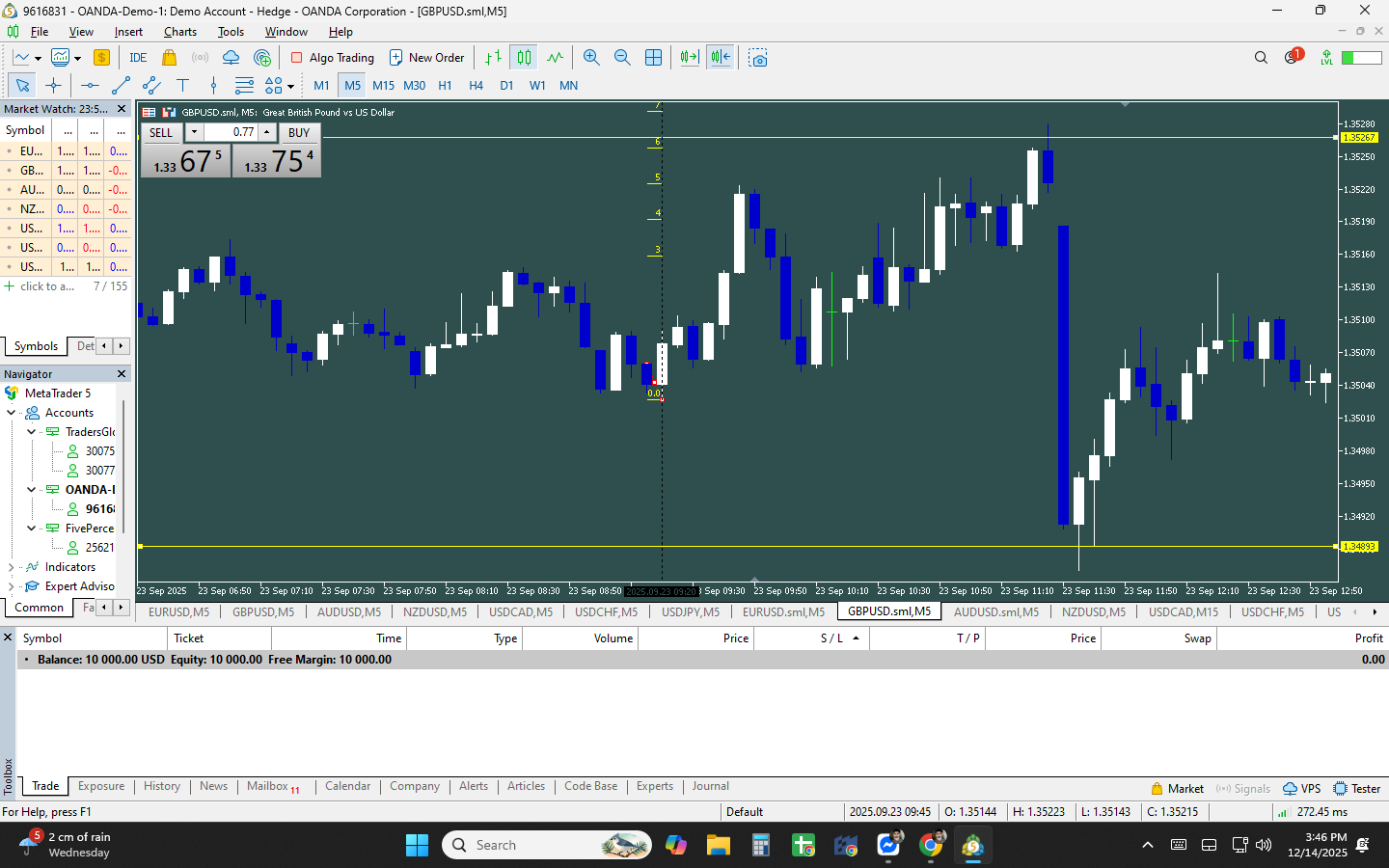The height and width of the screenshot is (868, 1389).
Task: Select the Fibonacci retracement tool
Action: [244, 86]
